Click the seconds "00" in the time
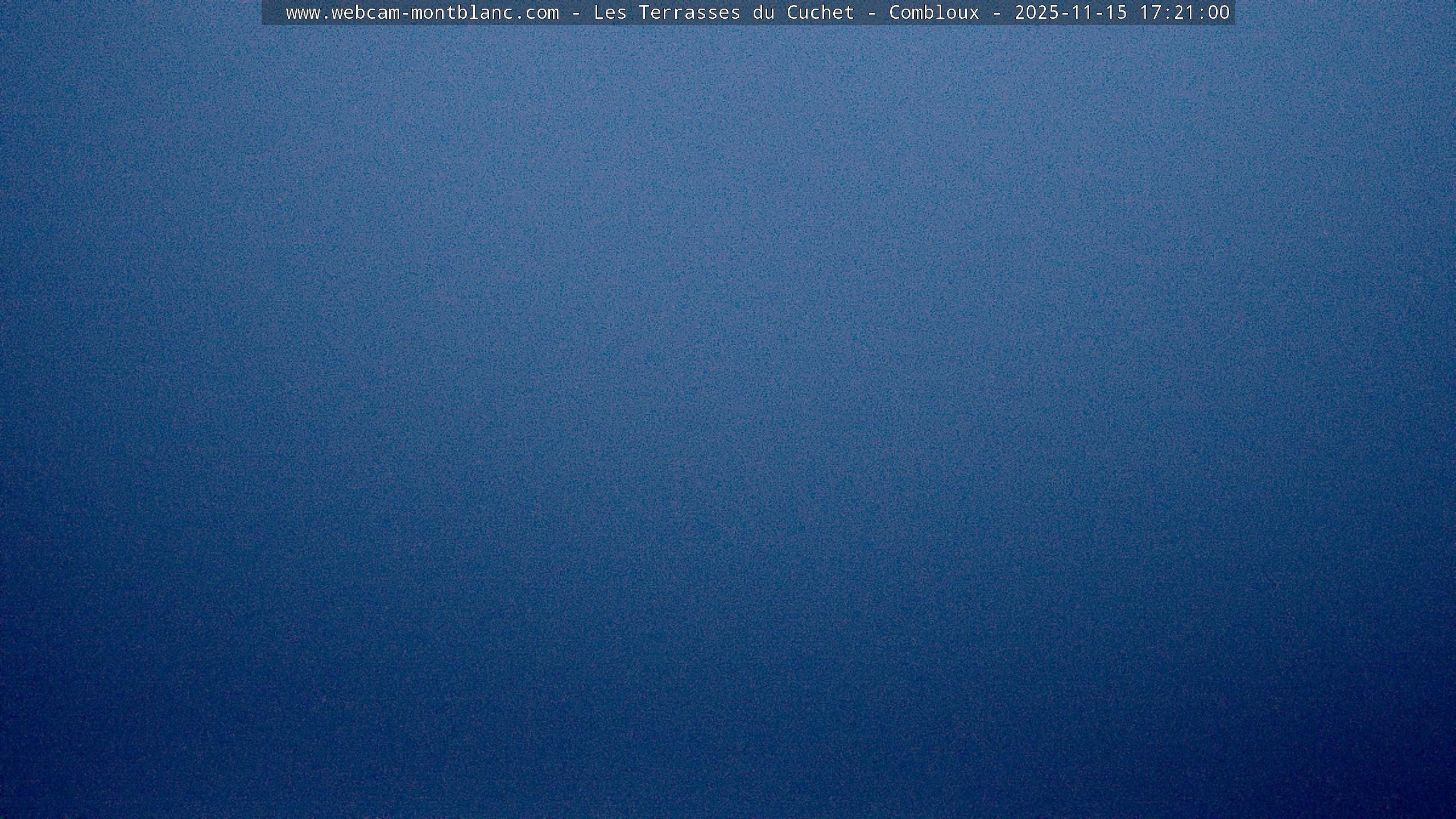Screen dimensions: 1456x819 pyautogui.click(x=1218, y=13)
